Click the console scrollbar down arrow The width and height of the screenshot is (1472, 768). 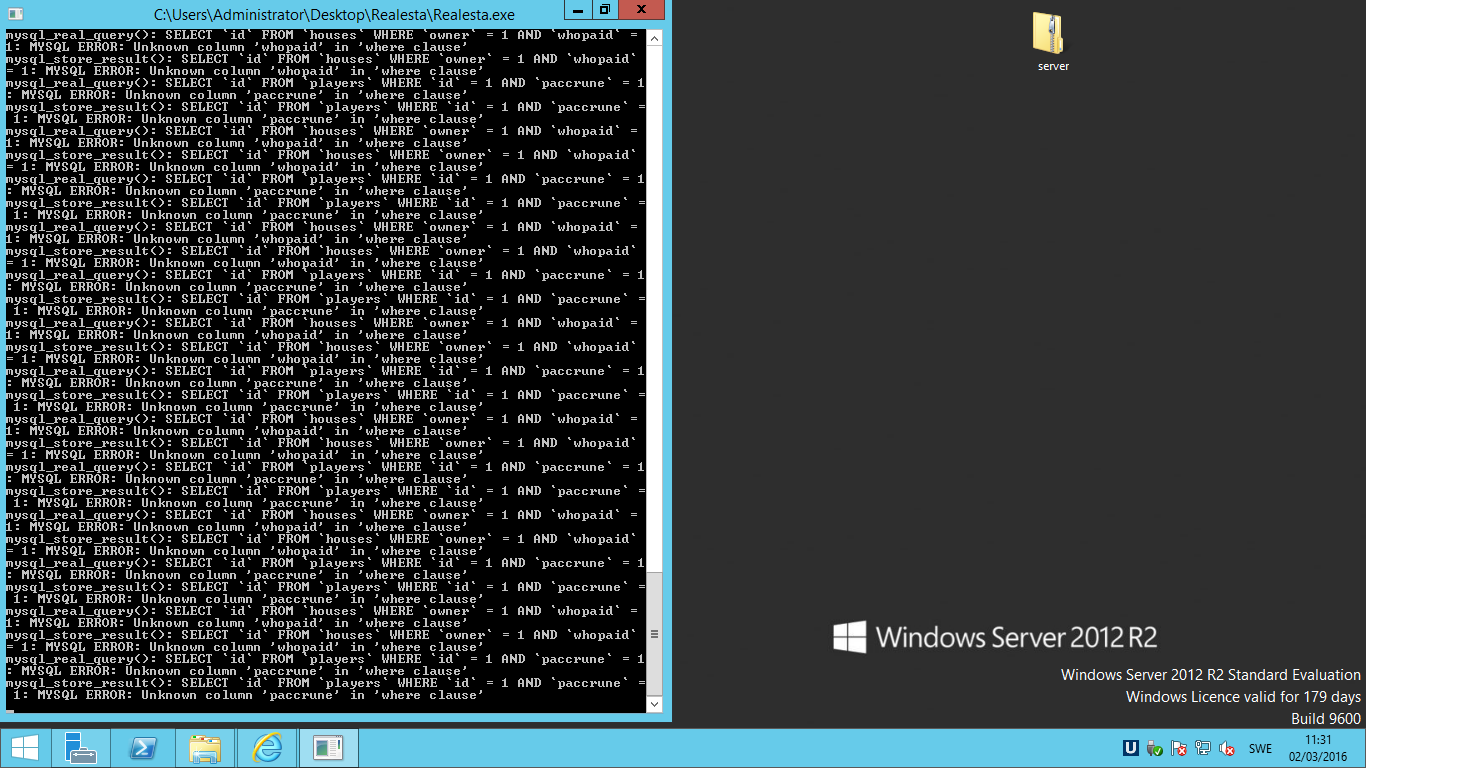pyautogui.click(x=654, y=704)
